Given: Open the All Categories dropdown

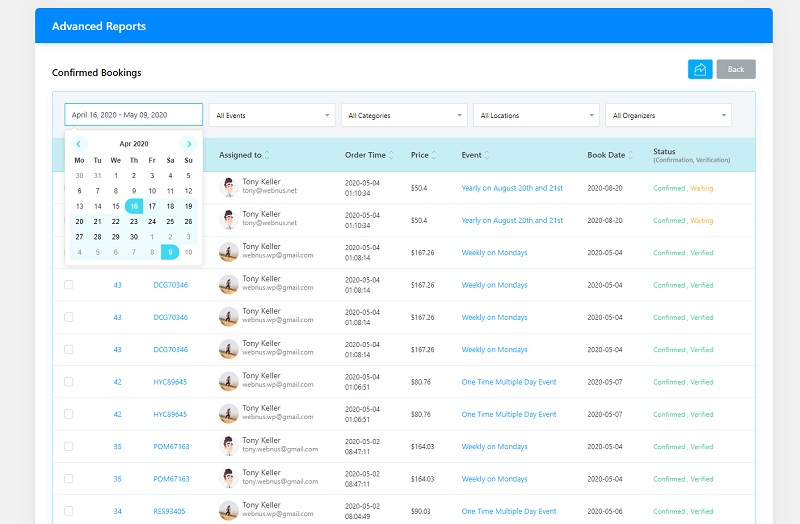Looking at the screenshot, I should pyautogui.click(x=404, y=115).
